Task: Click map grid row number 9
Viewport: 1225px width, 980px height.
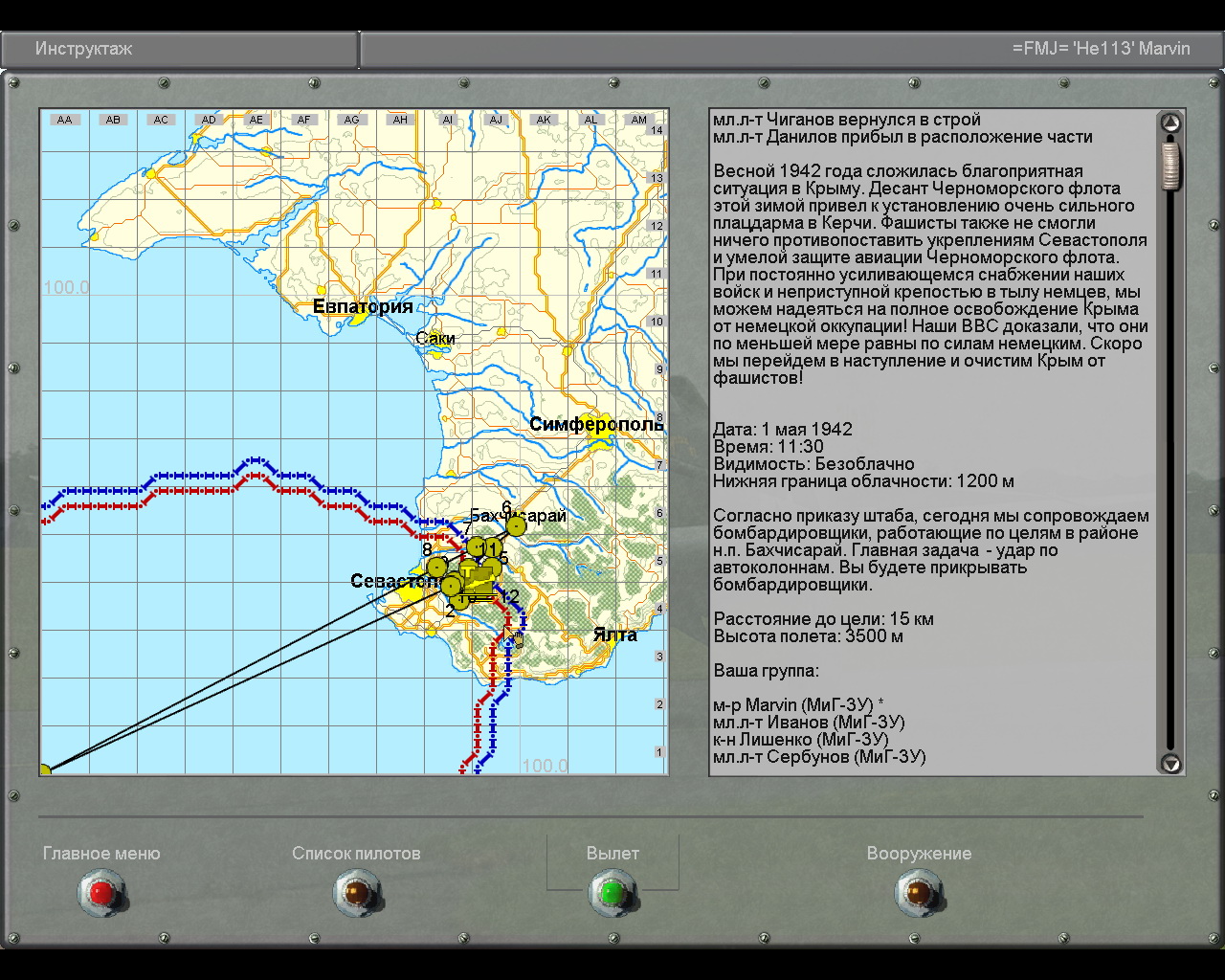Action: [658, 369]
